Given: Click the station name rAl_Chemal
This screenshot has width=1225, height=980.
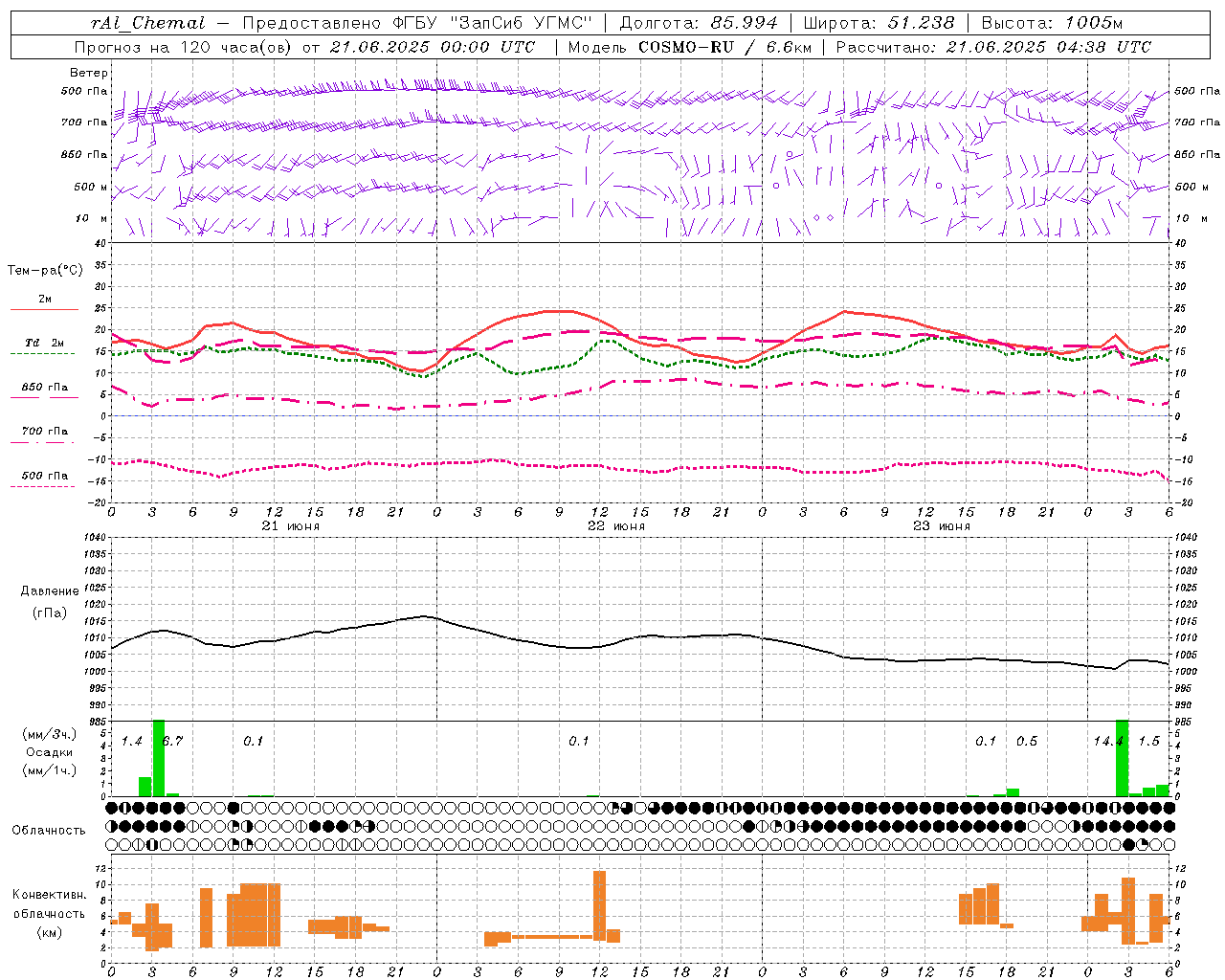Looking at the screenshot, I should pos(147,23).
